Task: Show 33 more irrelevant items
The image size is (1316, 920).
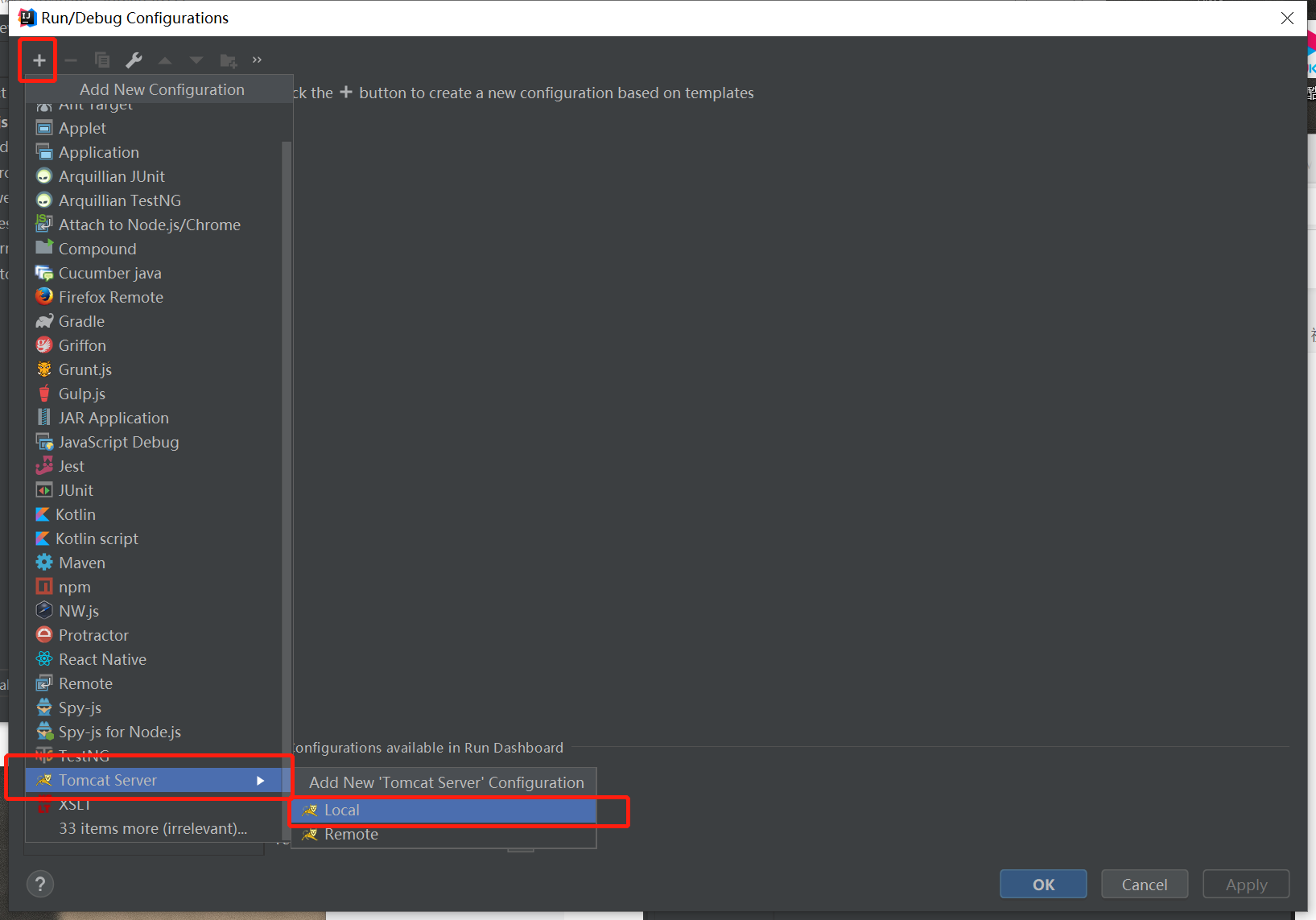Action: 153,828
